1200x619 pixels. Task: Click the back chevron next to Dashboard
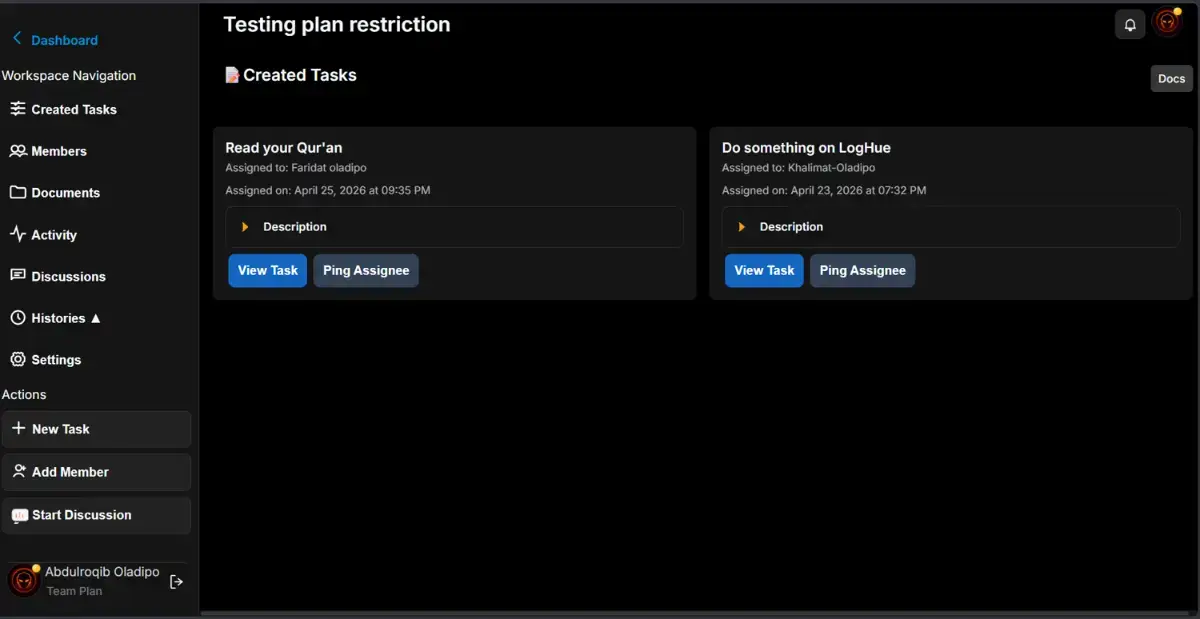point(17,39)
